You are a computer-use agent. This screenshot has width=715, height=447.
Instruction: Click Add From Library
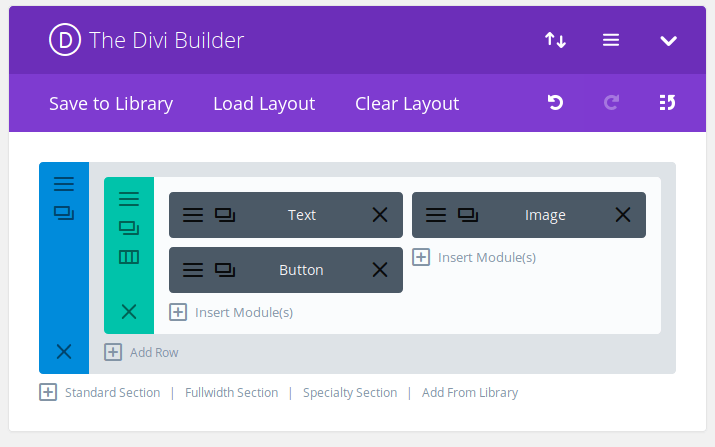470,393
